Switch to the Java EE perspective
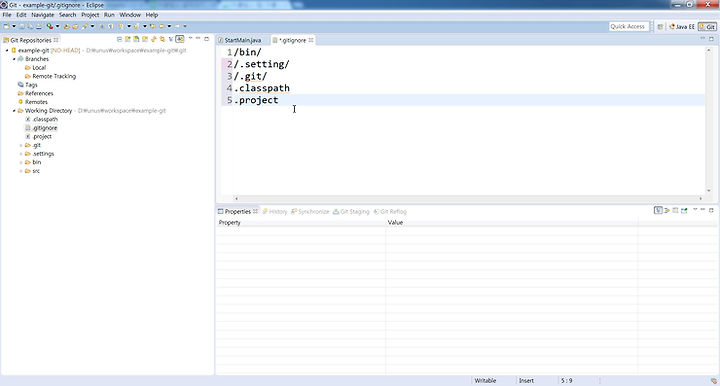 pos(682,27)
